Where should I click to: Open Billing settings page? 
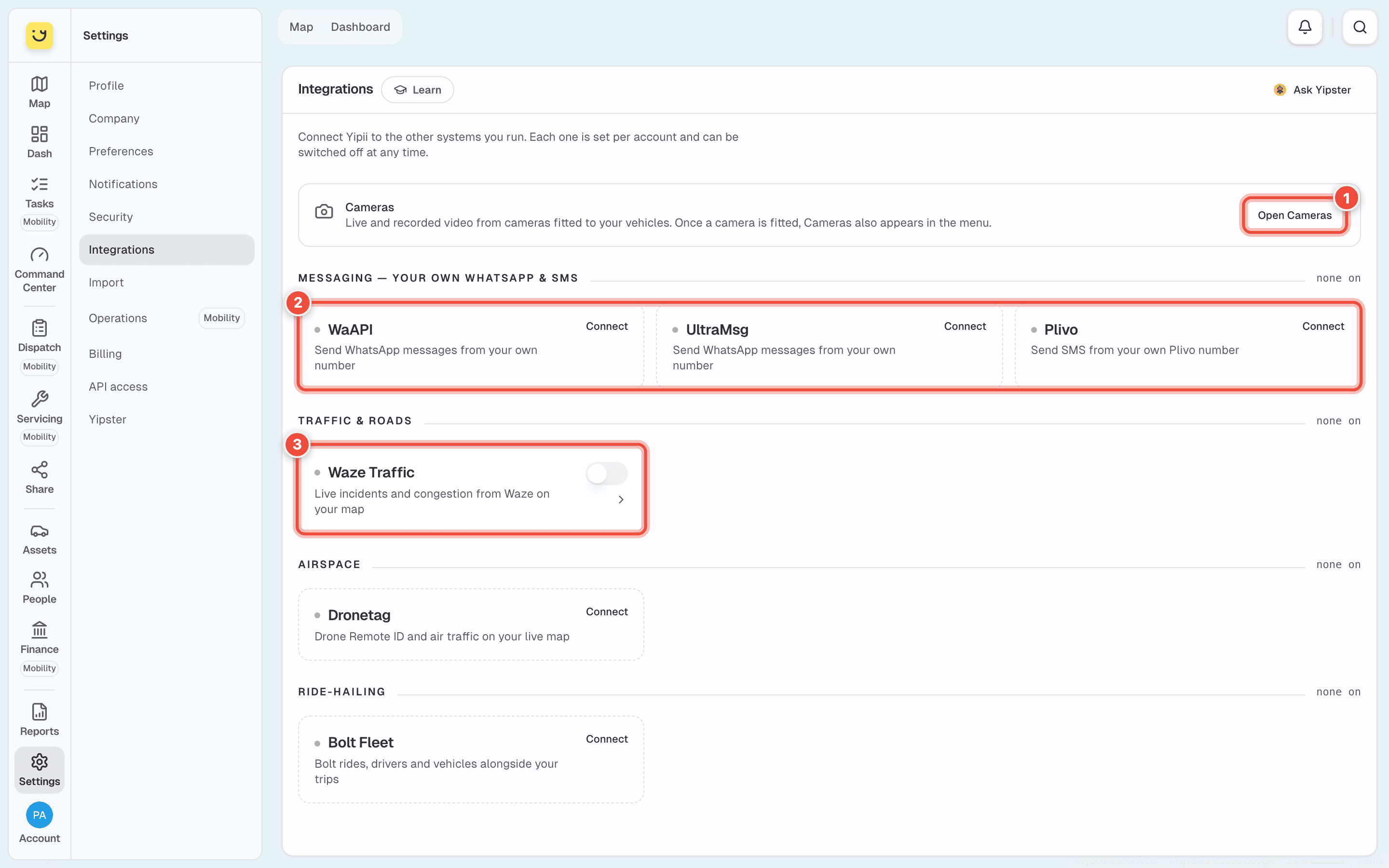(x=166, y=353)
